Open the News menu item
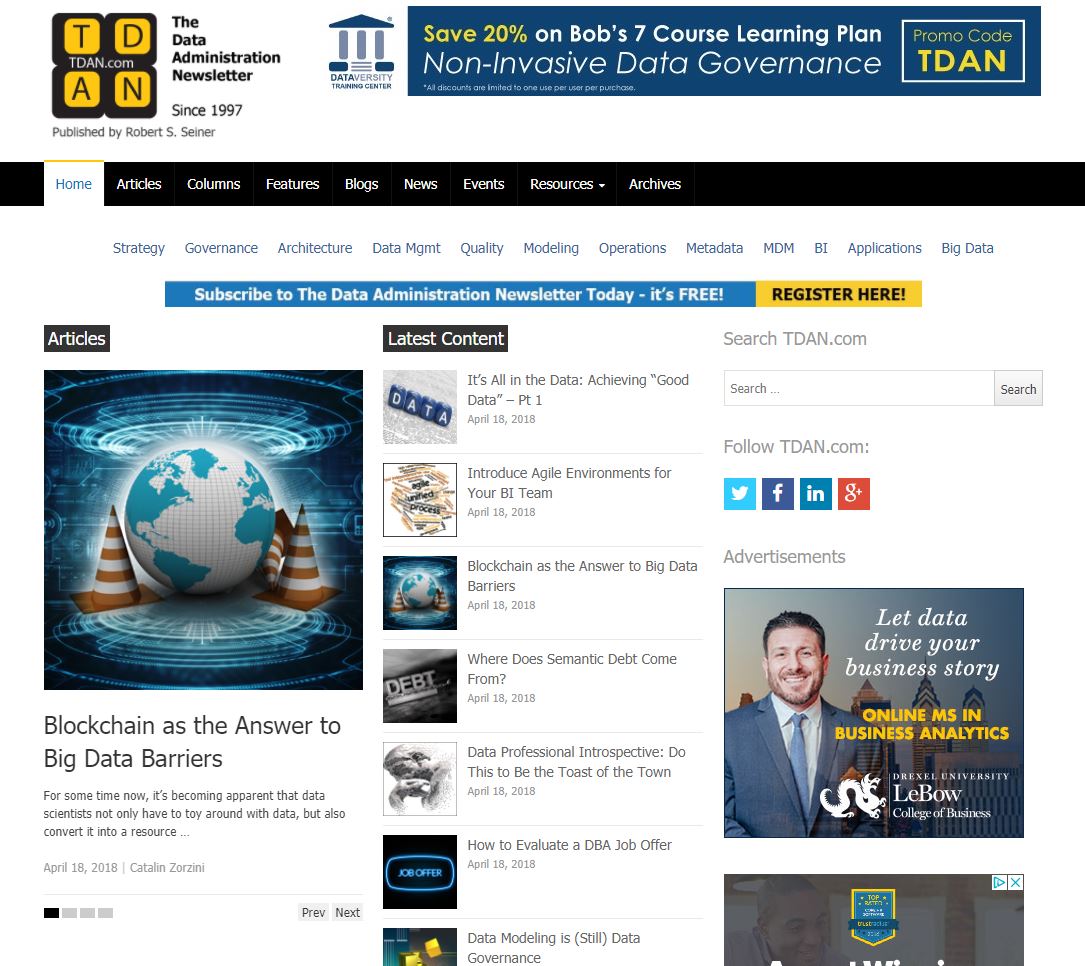Screen dimensions: 1085x966 coord(420,184)
